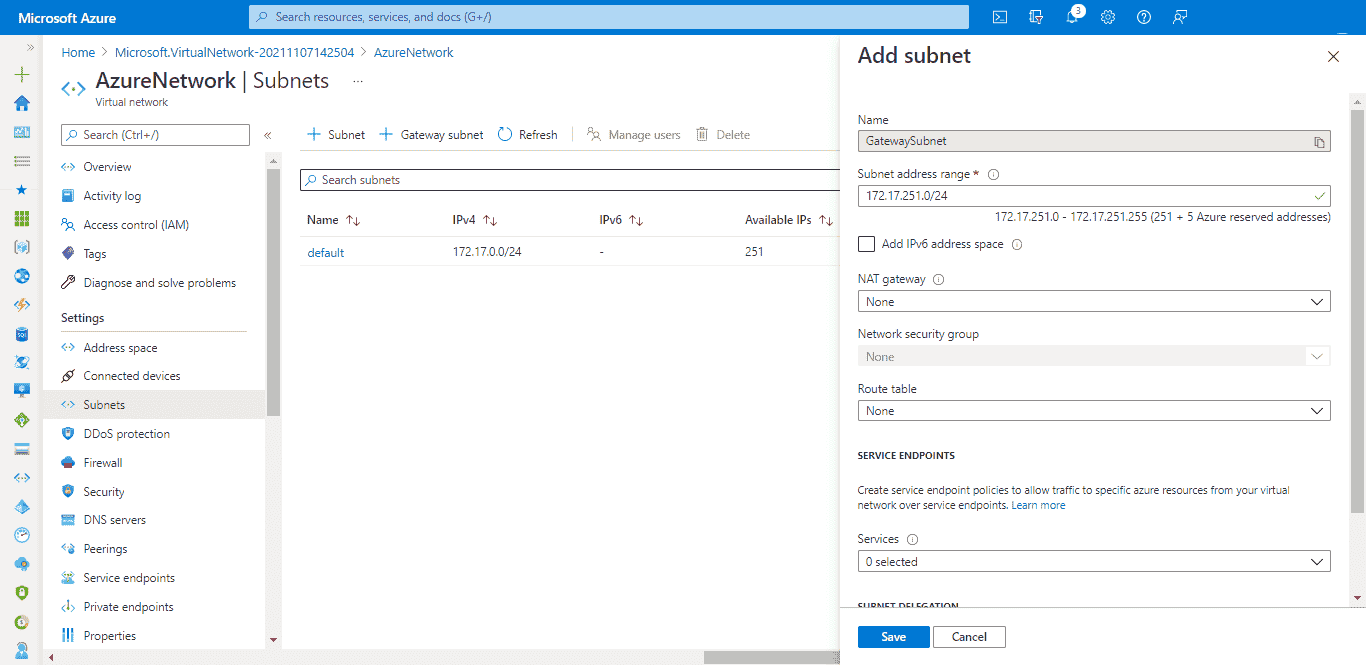Copy the GatewaySubnet name to clipboard

tap(1319, 142)
